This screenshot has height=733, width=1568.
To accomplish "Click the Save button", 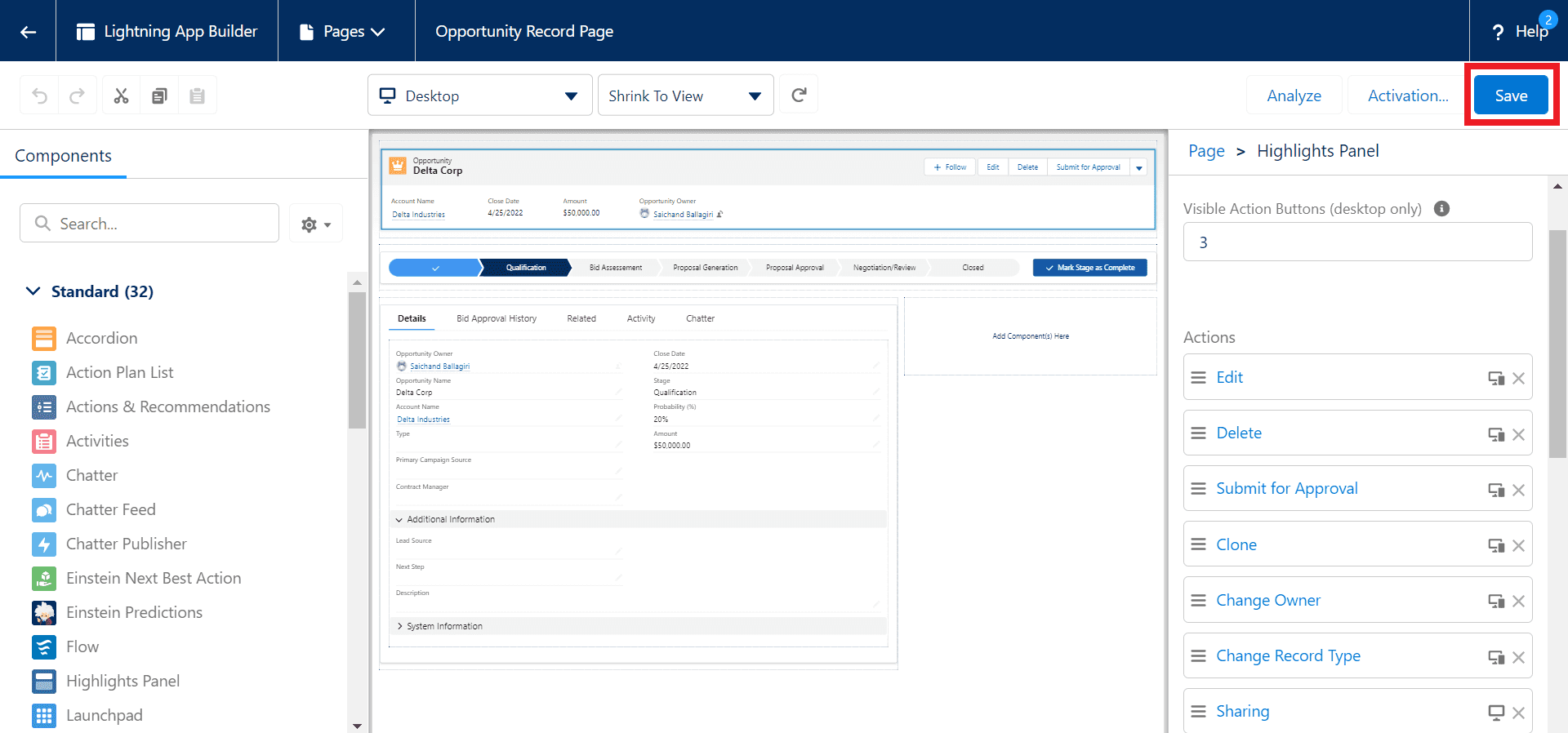I will (1511, 96).
